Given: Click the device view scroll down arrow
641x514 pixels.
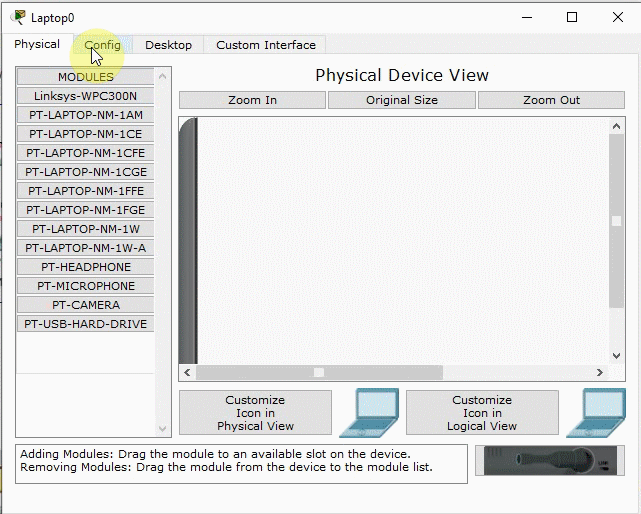Looking at the screenshot, I should pos(616,356).
